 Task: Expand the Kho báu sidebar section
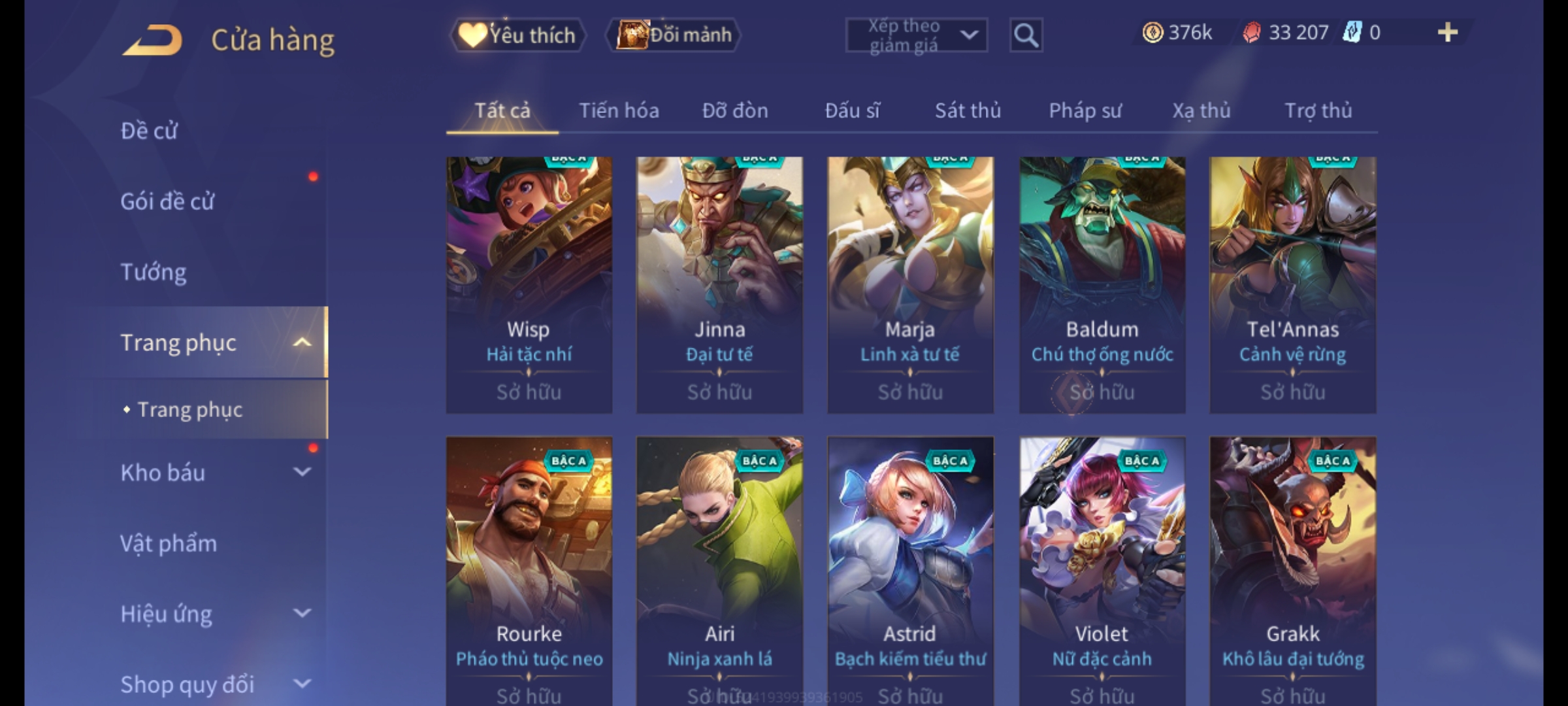(x=302, y=472)
